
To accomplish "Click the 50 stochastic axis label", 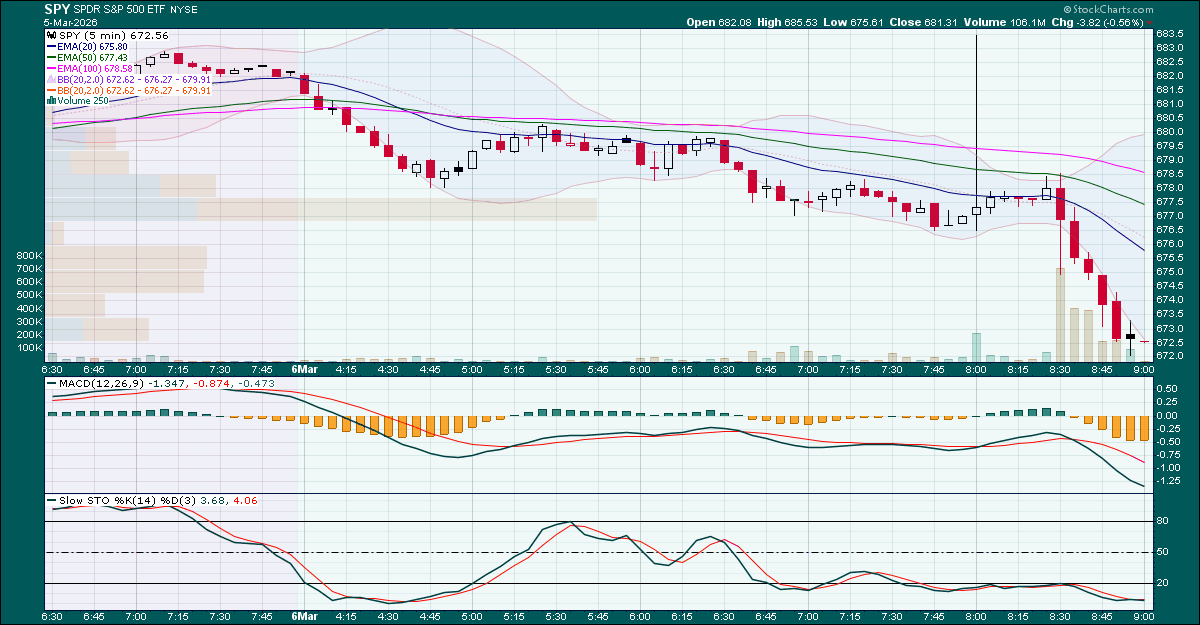I will 1164,552.
